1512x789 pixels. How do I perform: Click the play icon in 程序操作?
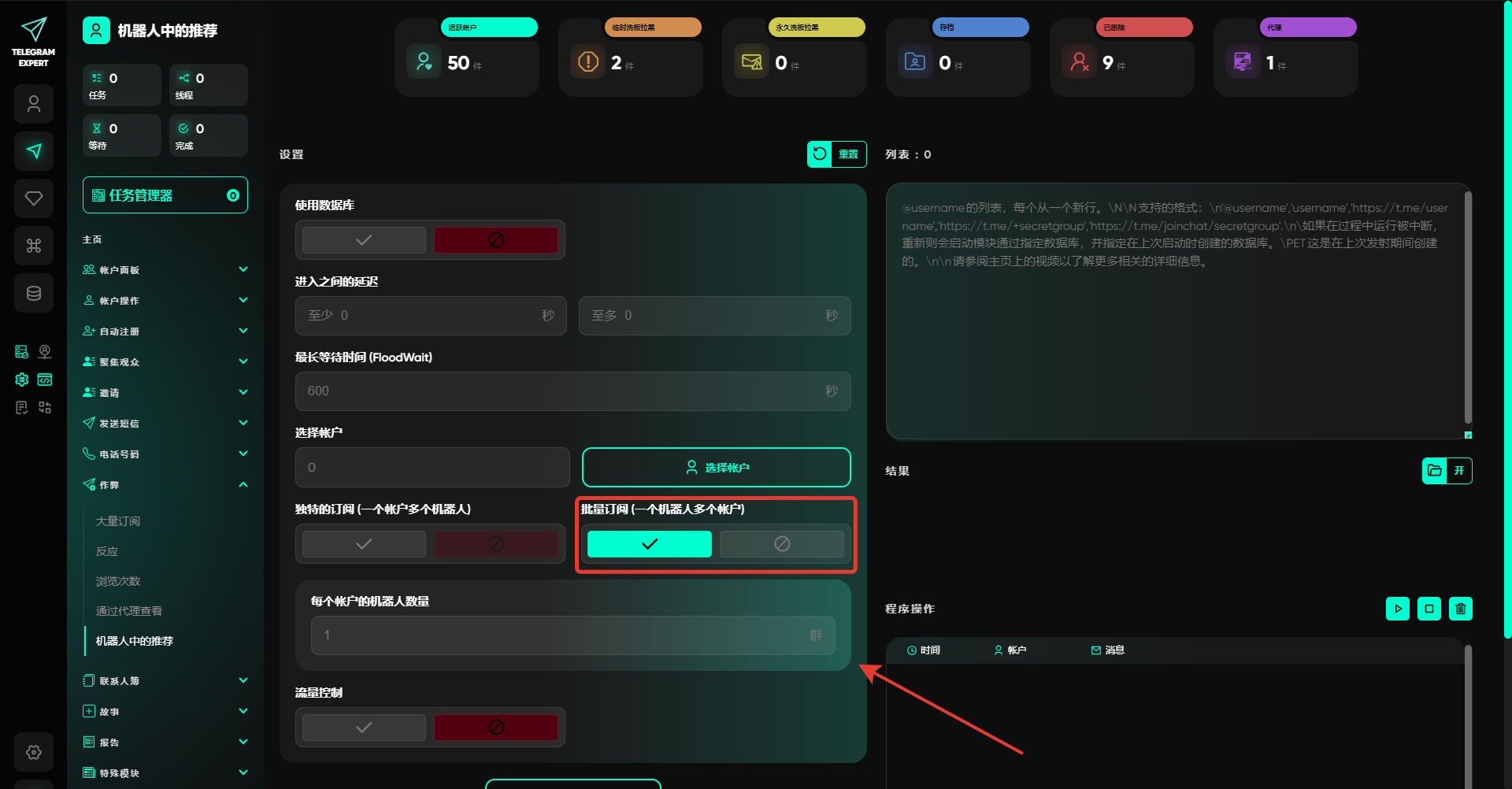pos(1397,609)
